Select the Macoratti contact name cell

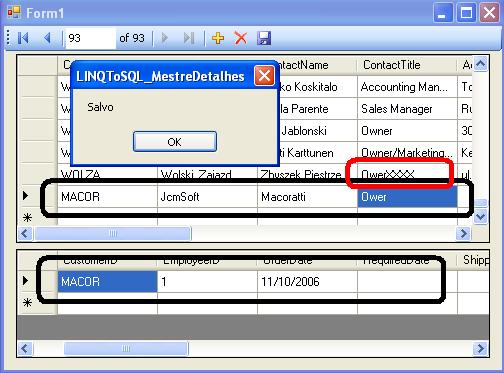click(x=307, y=197)
